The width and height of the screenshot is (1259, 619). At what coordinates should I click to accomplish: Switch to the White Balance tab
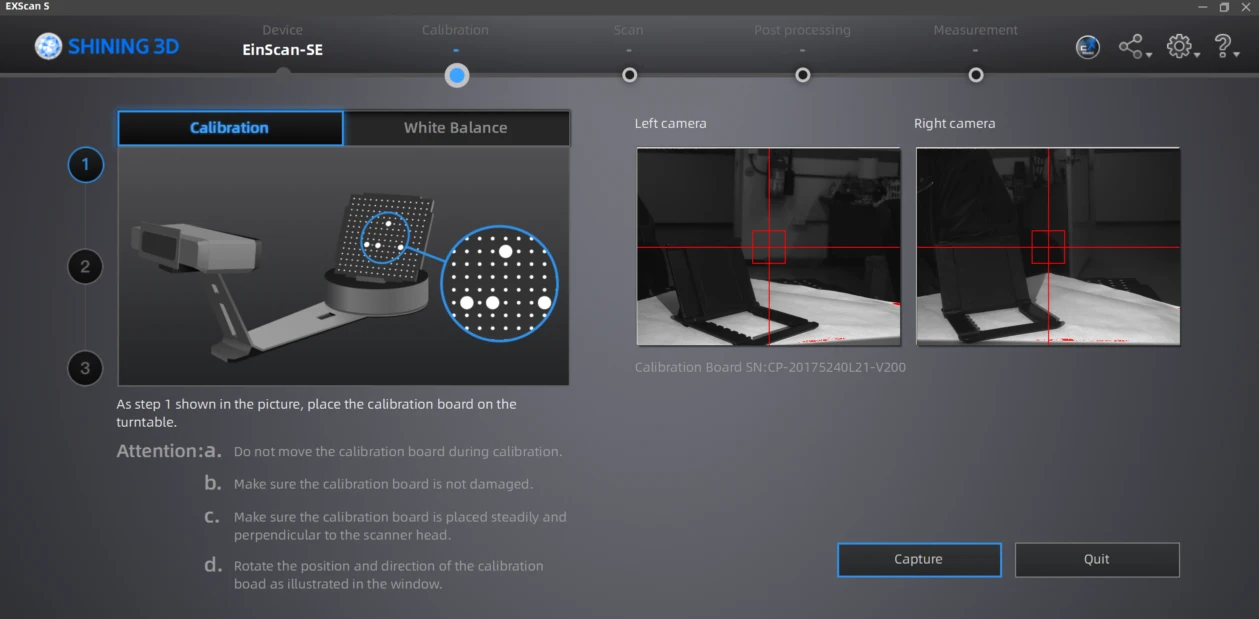coord(456,128)
